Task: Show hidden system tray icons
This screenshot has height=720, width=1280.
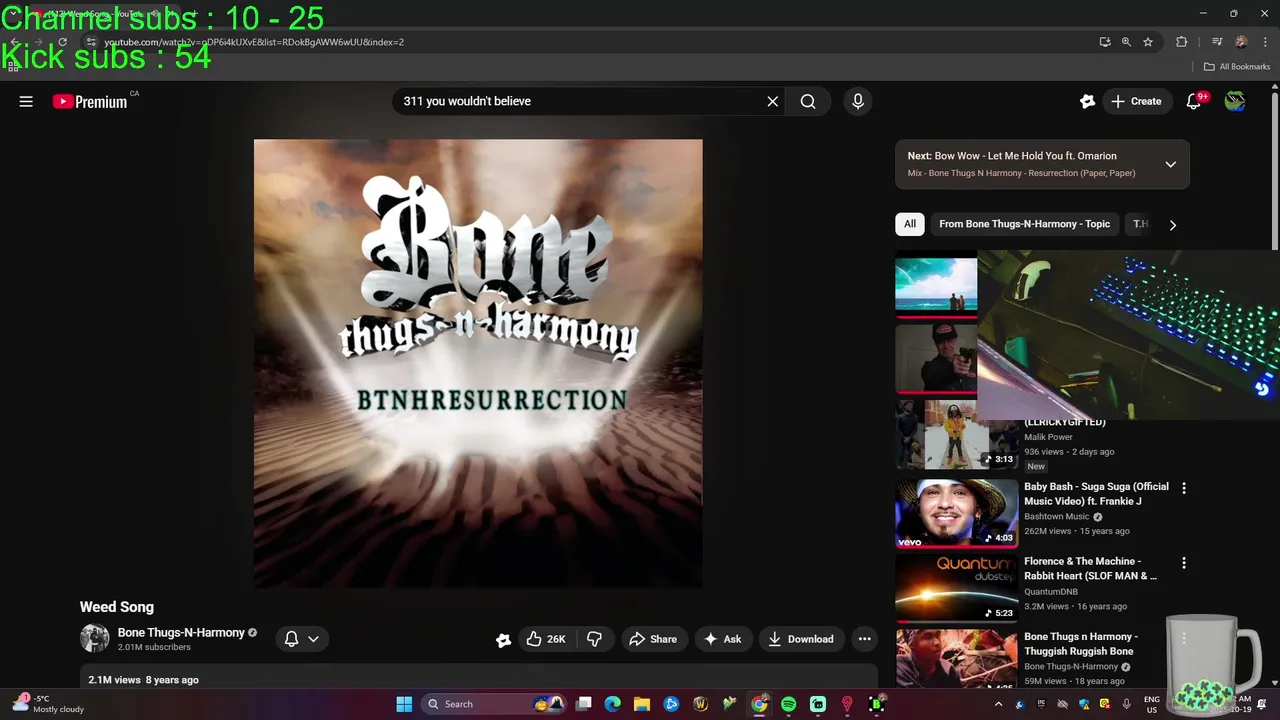Action: coord(998,704)
